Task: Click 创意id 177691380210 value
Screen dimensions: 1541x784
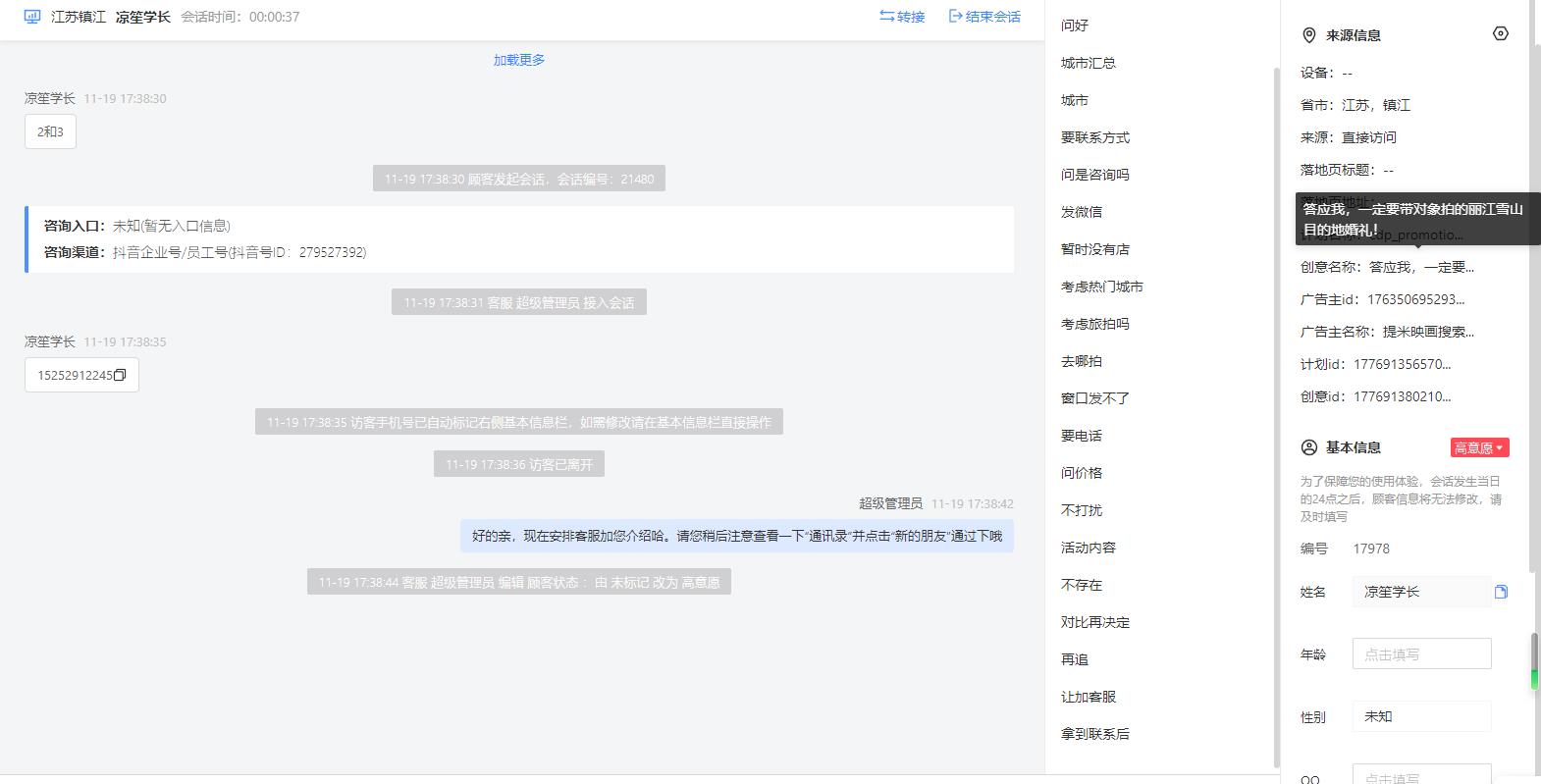Action: (1403, 396)
